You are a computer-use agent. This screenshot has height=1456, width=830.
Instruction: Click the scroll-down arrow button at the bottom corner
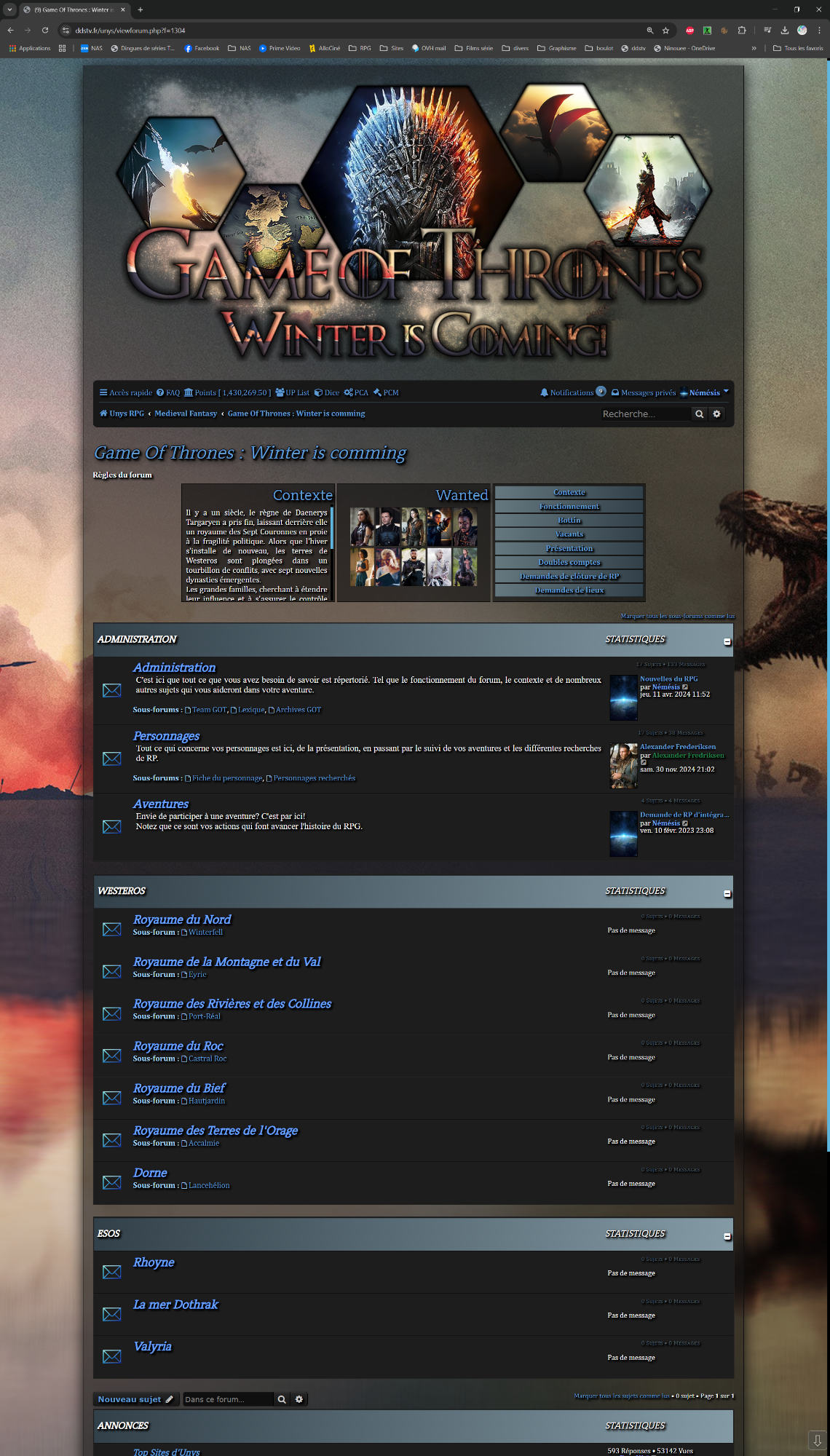818,1440
